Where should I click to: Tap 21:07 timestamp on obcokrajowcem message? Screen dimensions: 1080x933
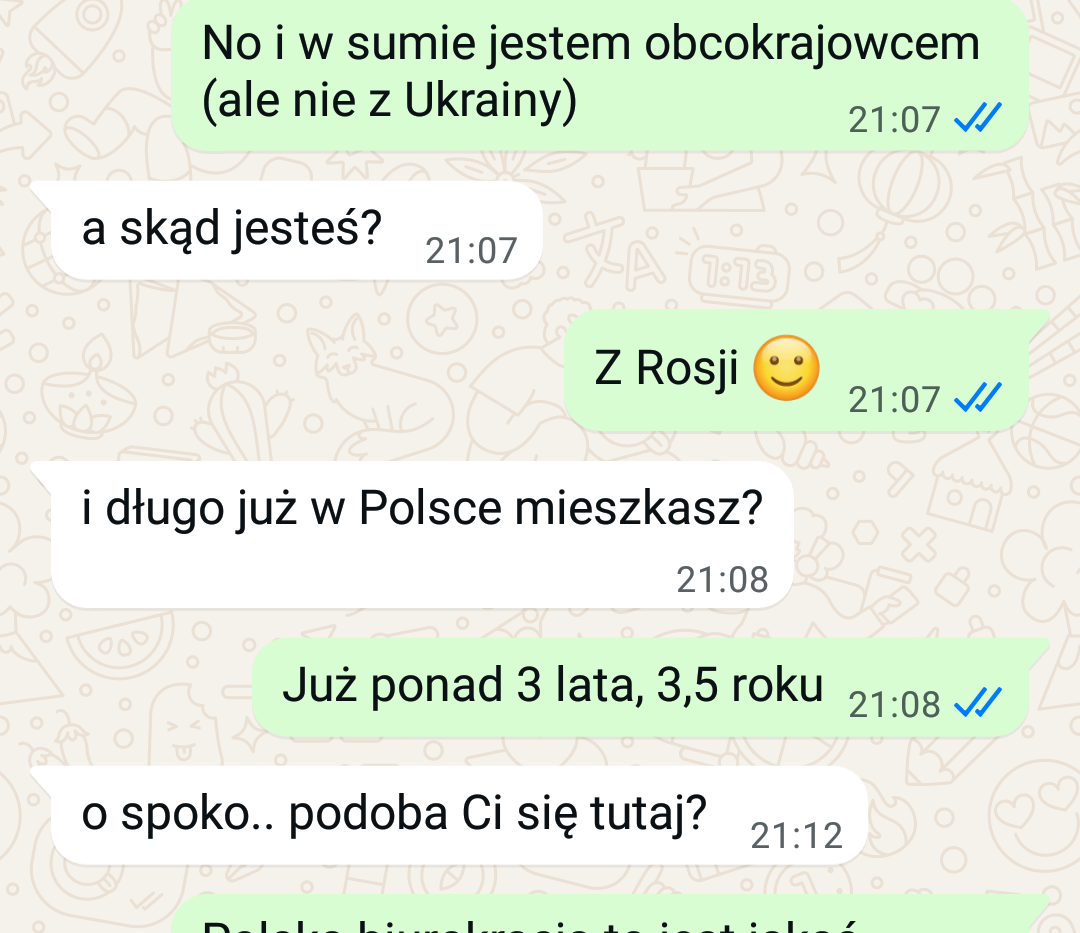(x=893, y=120)
